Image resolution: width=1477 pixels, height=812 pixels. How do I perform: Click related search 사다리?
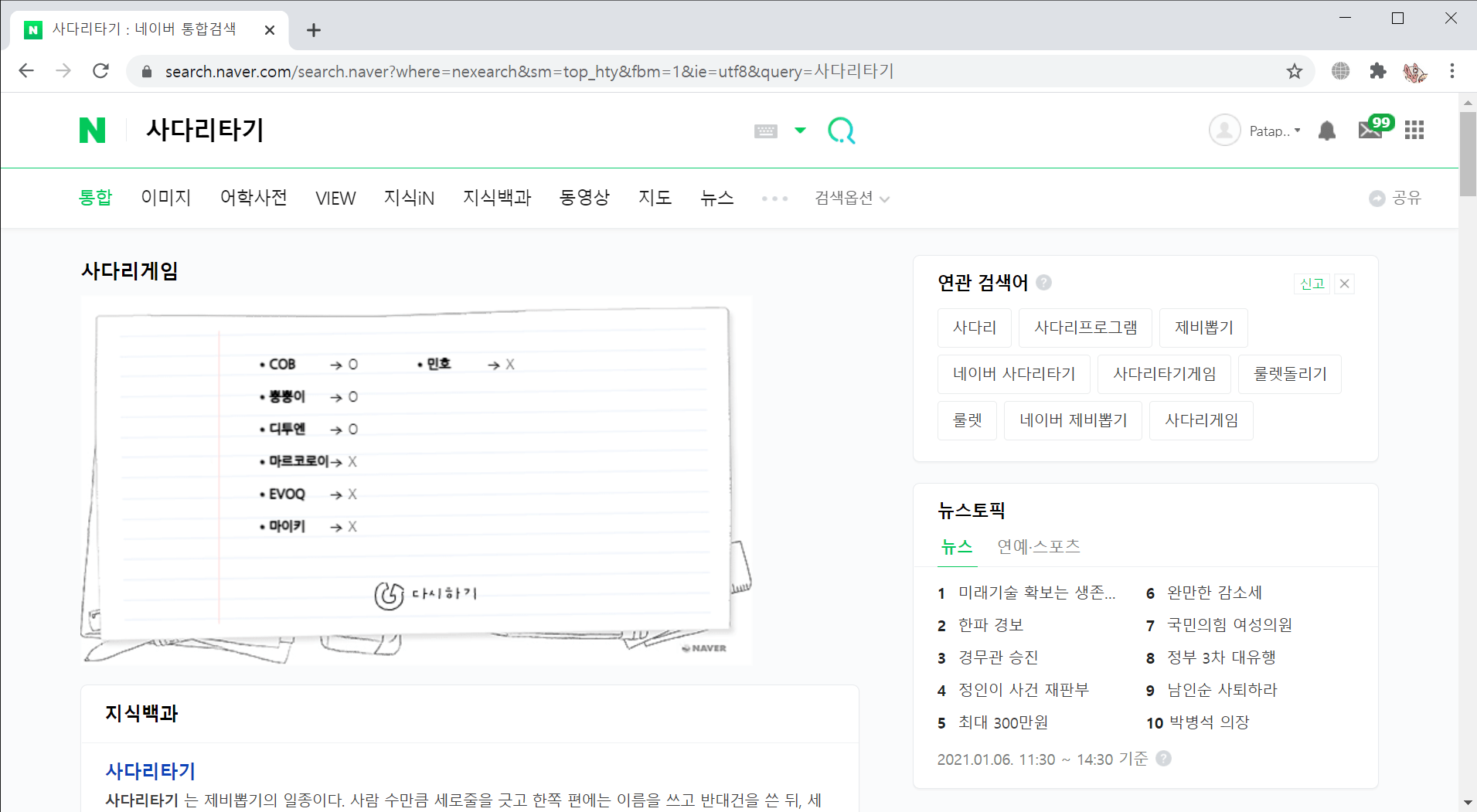coord(975,328)
